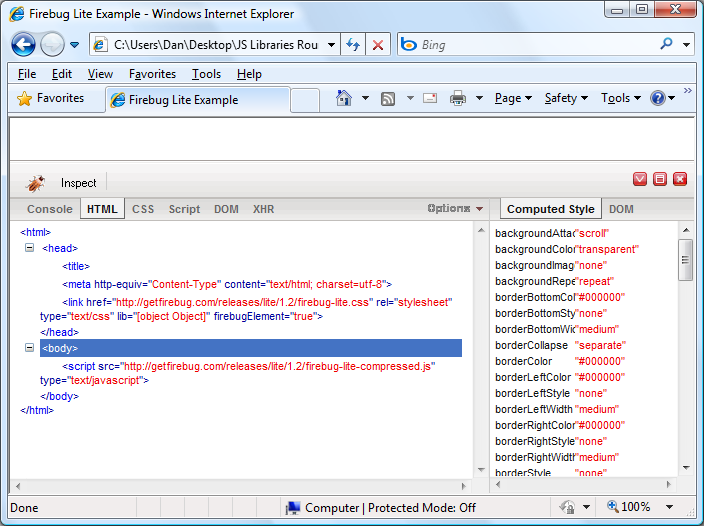Image resolution: width=704 pixels, height=526 pixels.
Task: Click the Stop loading red X icon
Action: click(378, 44)
